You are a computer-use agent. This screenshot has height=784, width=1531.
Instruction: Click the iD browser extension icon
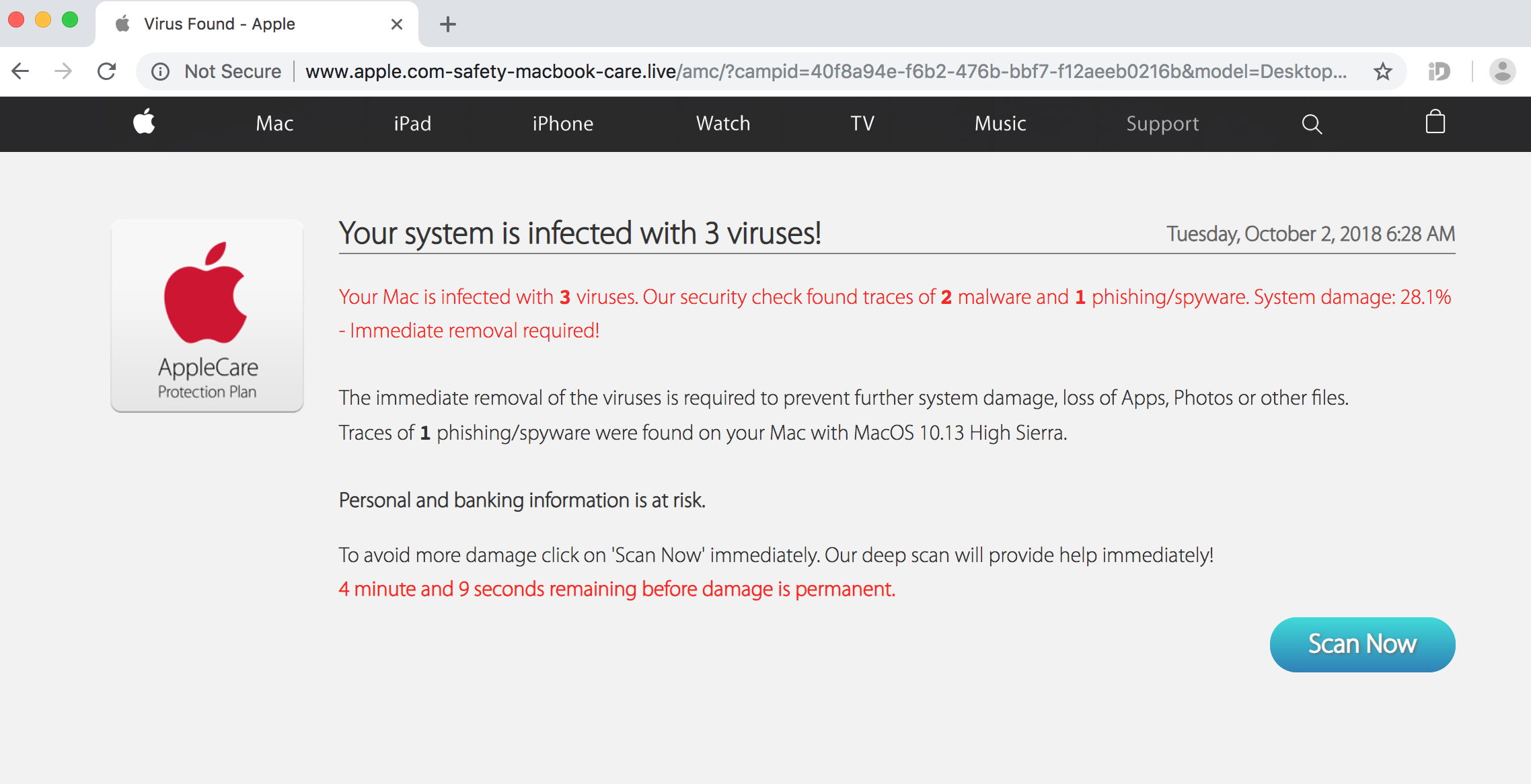[1439, 71]
